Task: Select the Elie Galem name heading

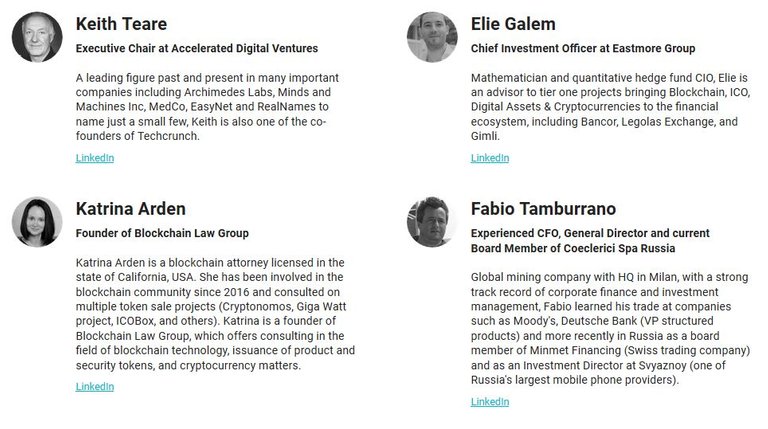Action: [x=513, y=24]
